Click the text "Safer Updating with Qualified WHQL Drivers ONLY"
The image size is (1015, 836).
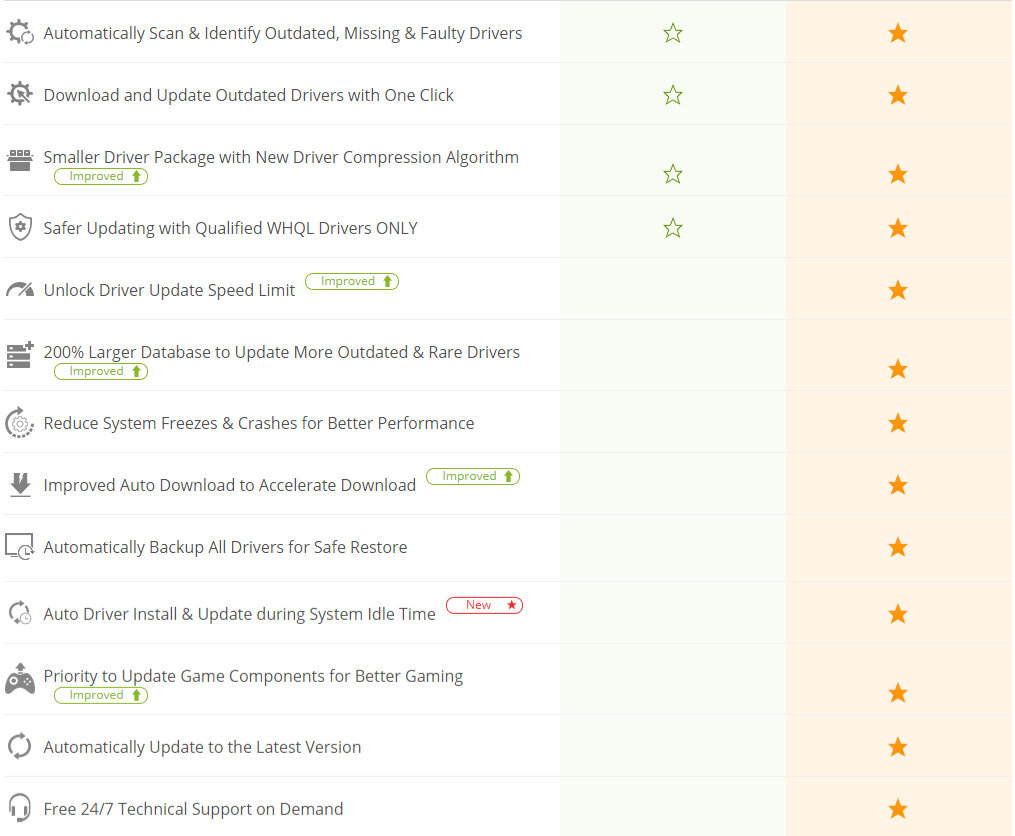tap(230, 228)
